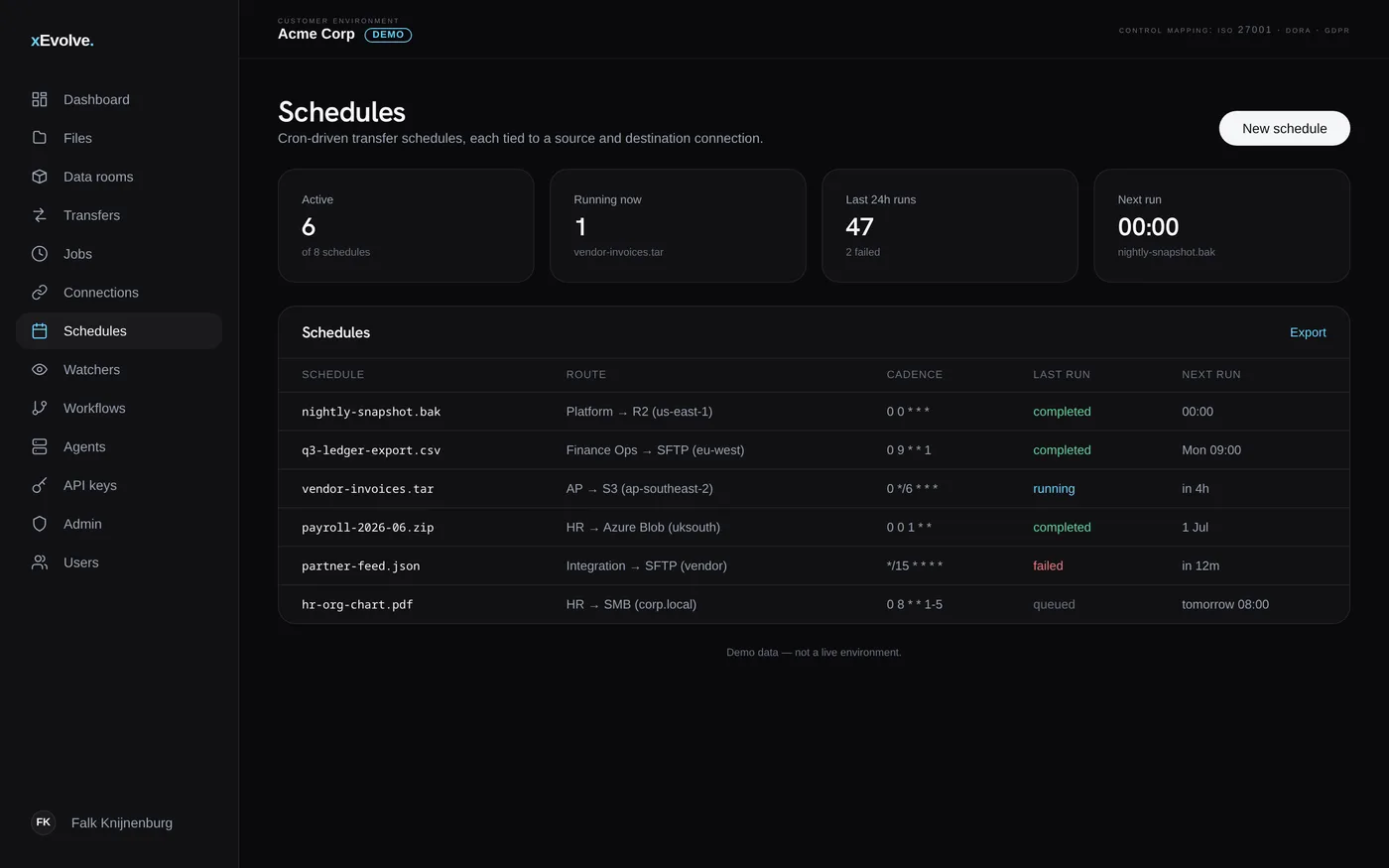Click the New schedule button

click(1284, 128)
